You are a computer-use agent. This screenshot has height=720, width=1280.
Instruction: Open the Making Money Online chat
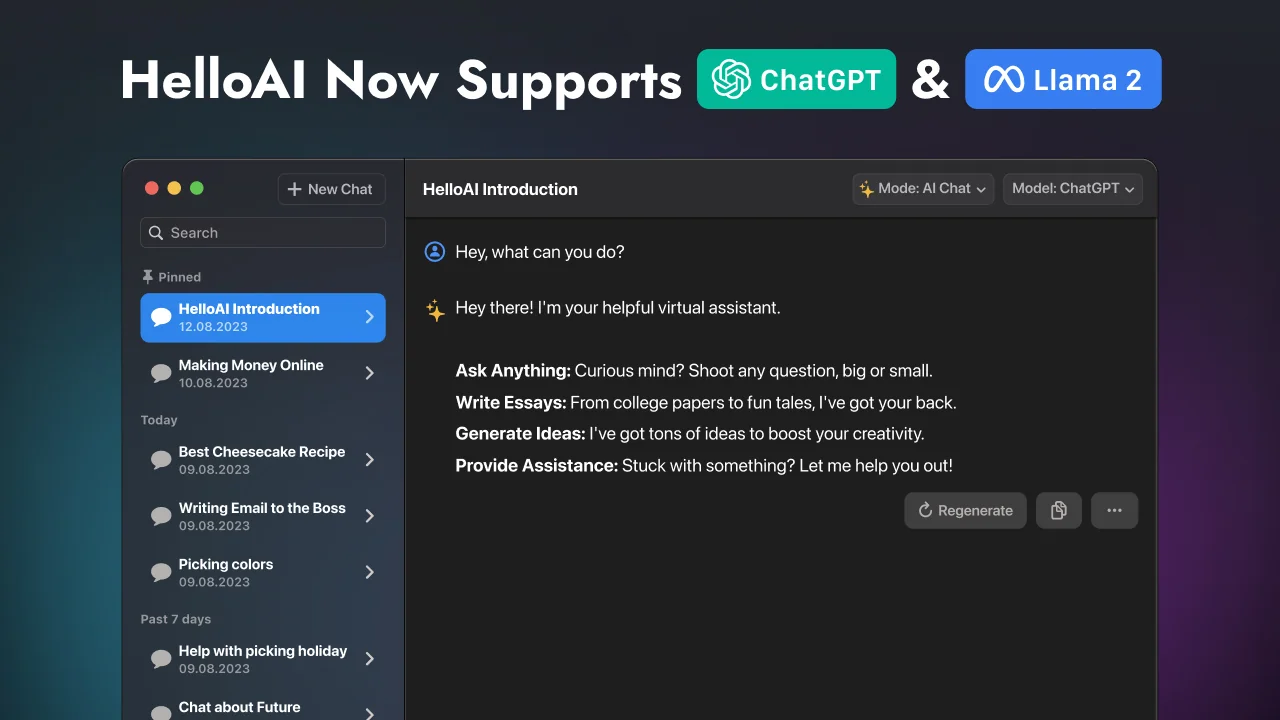263,373
